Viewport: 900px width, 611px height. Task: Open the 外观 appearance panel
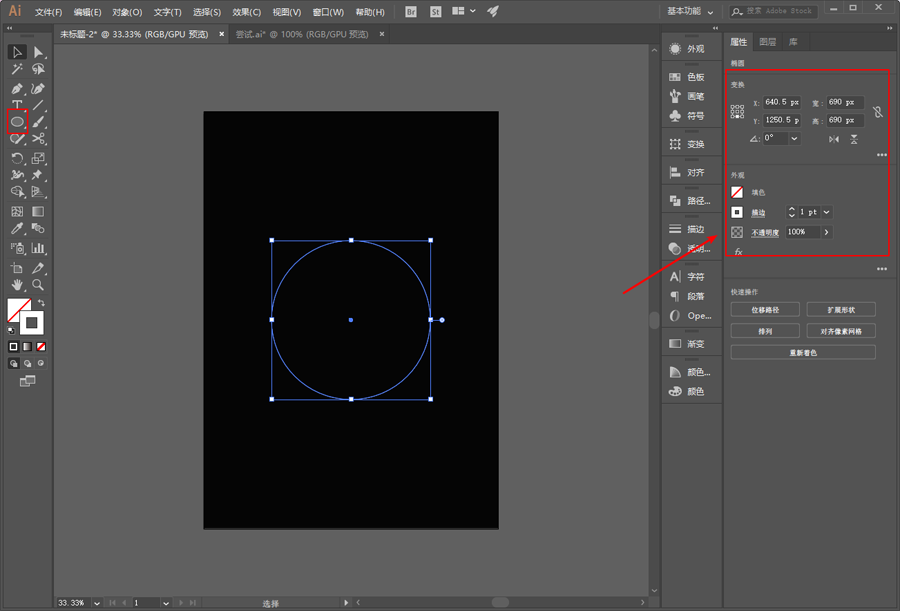point(688,49)
